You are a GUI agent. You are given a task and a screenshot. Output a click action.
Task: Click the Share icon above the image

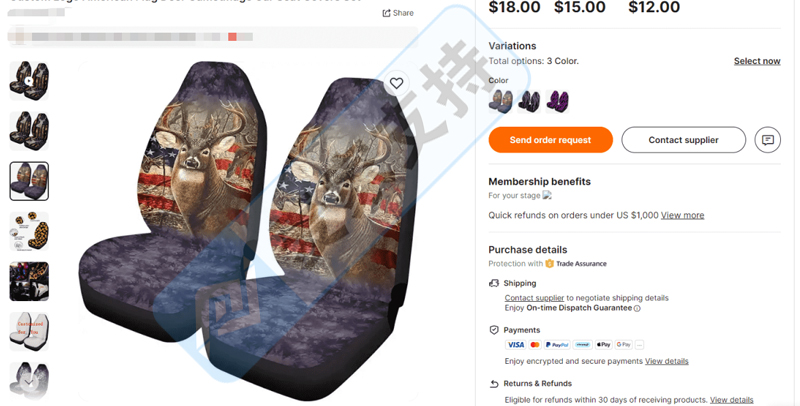coord(387,13)
